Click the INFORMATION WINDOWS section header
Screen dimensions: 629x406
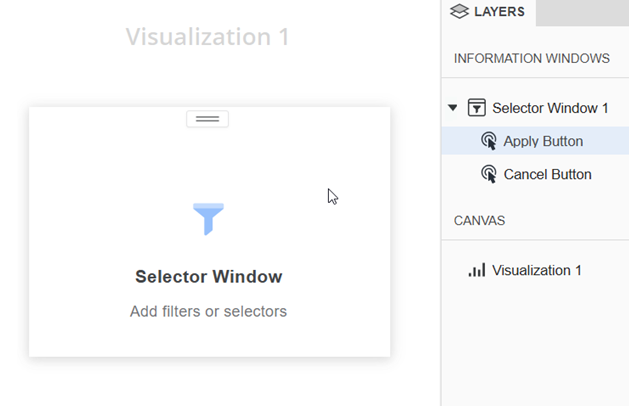pyautogui.click(x=531, y=58)
